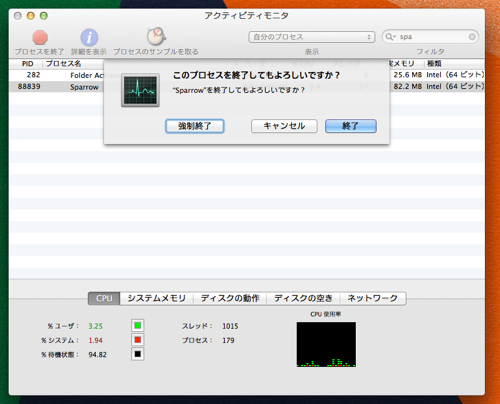
Task: Show the ネットワーク tab
Action: (373, 298)
